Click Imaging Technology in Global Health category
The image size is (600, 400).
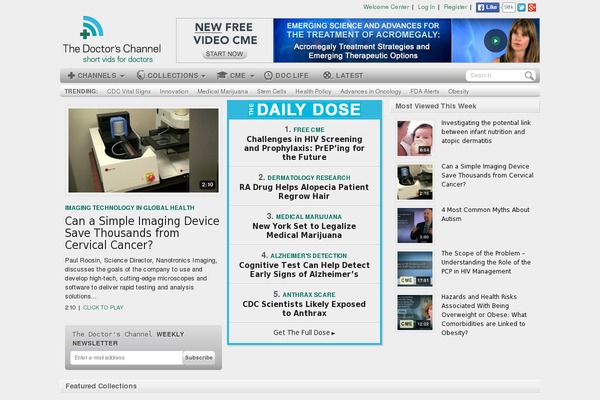coord(129,207)
